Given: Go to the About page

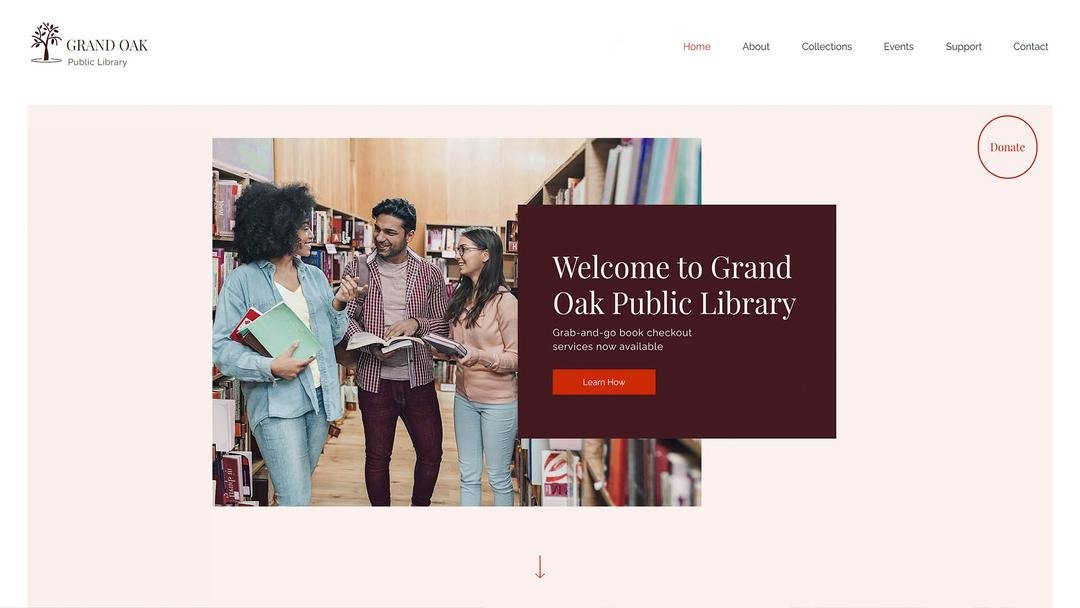Looking at the screenshot, I should (x=756, y=47).
